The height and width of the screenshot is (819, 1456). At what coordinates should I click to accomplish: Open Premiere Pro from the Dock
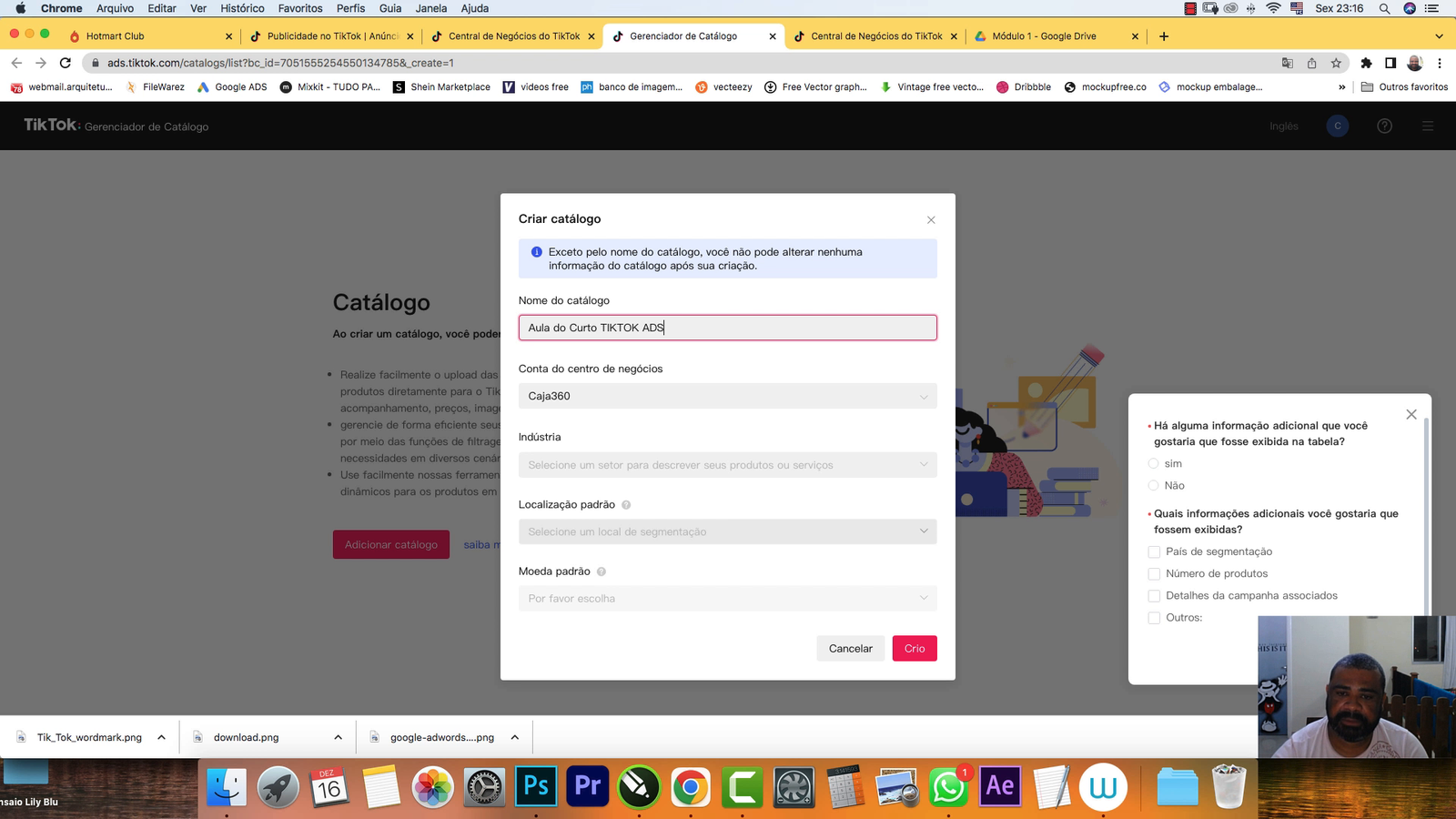click(588, 785)
